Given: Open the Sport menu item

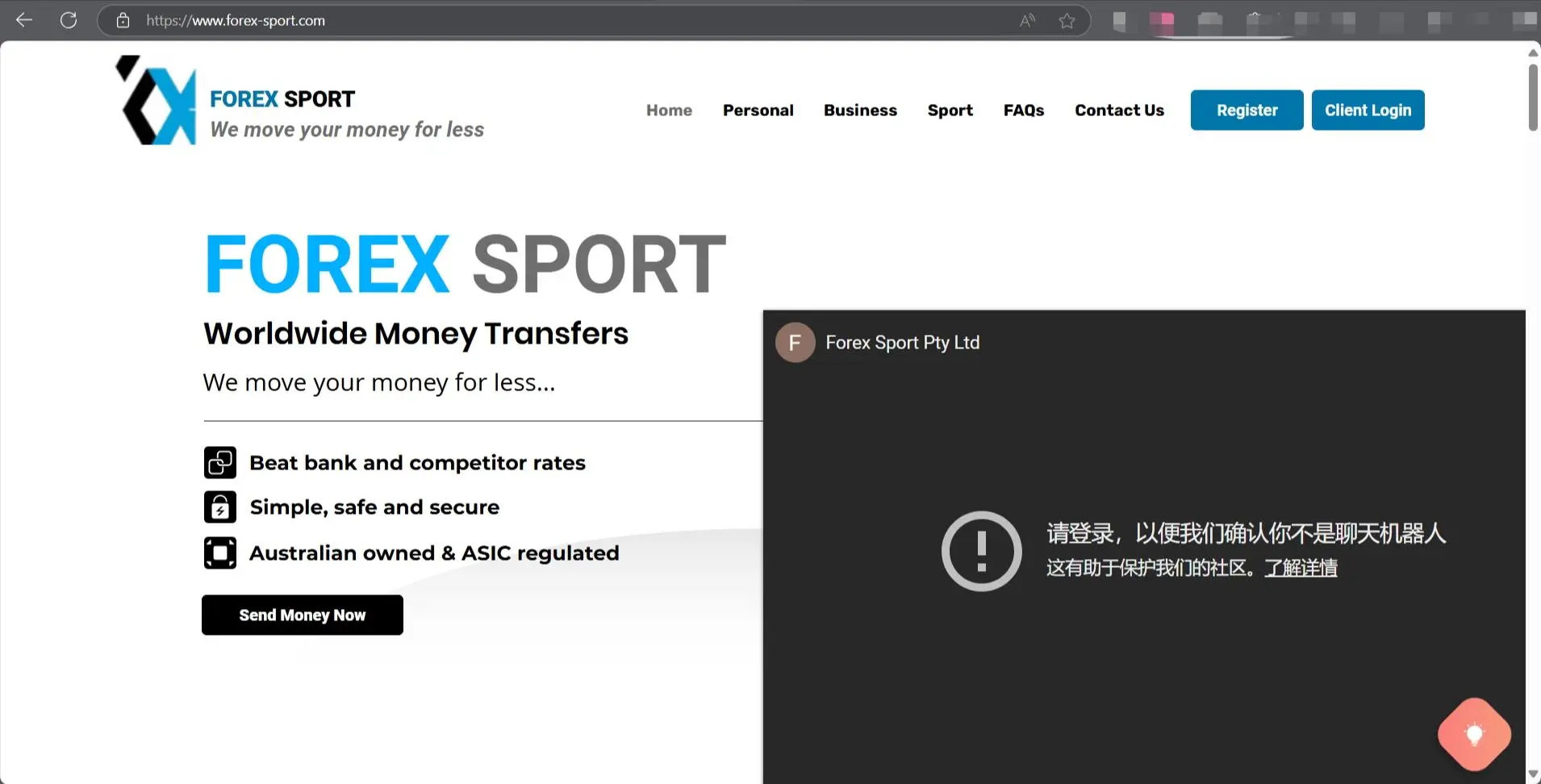Looking at the screenshot, I should 950,111.
